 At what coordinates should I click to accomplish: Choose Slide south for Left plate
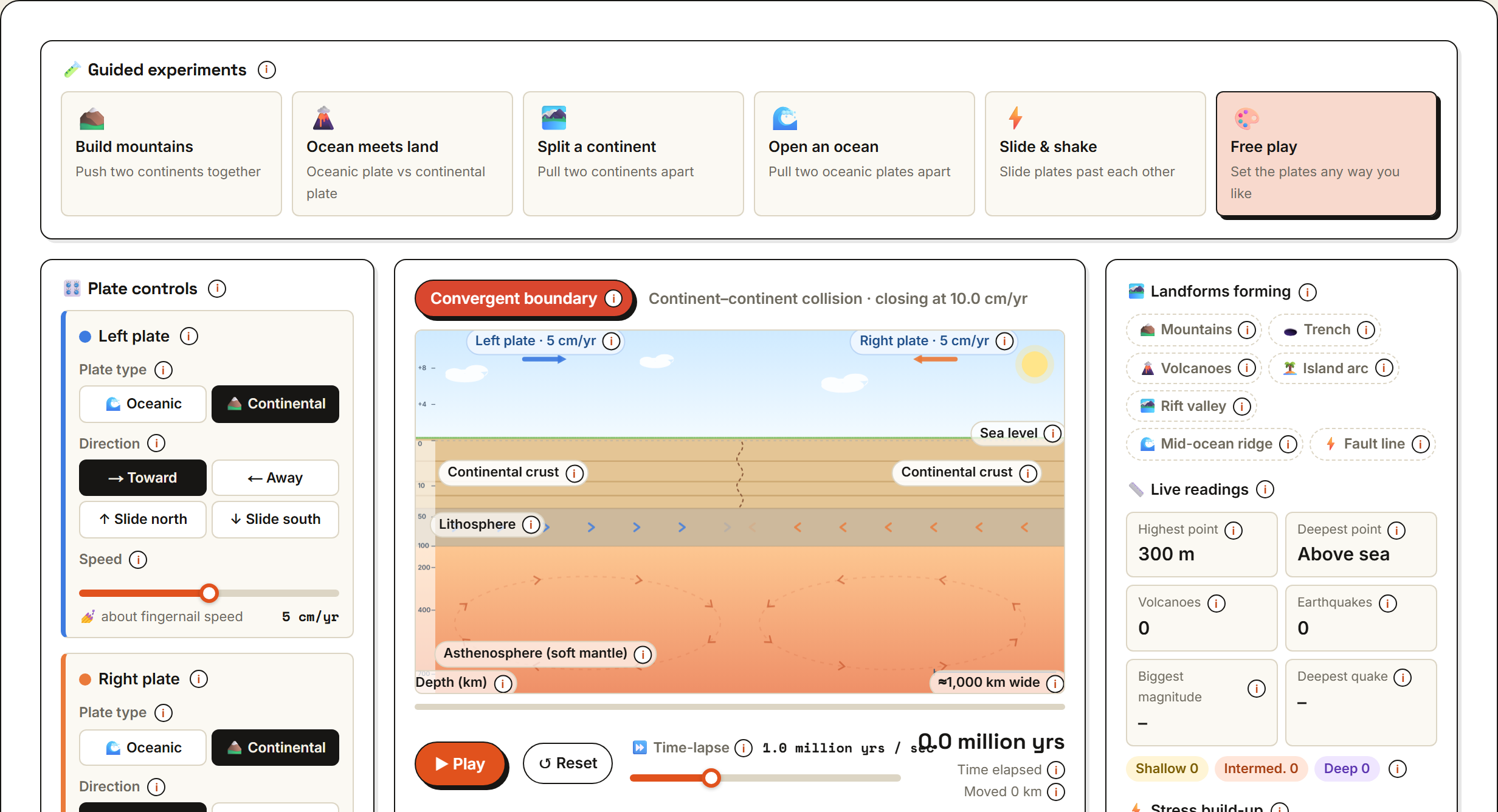(x=275, y=519)
